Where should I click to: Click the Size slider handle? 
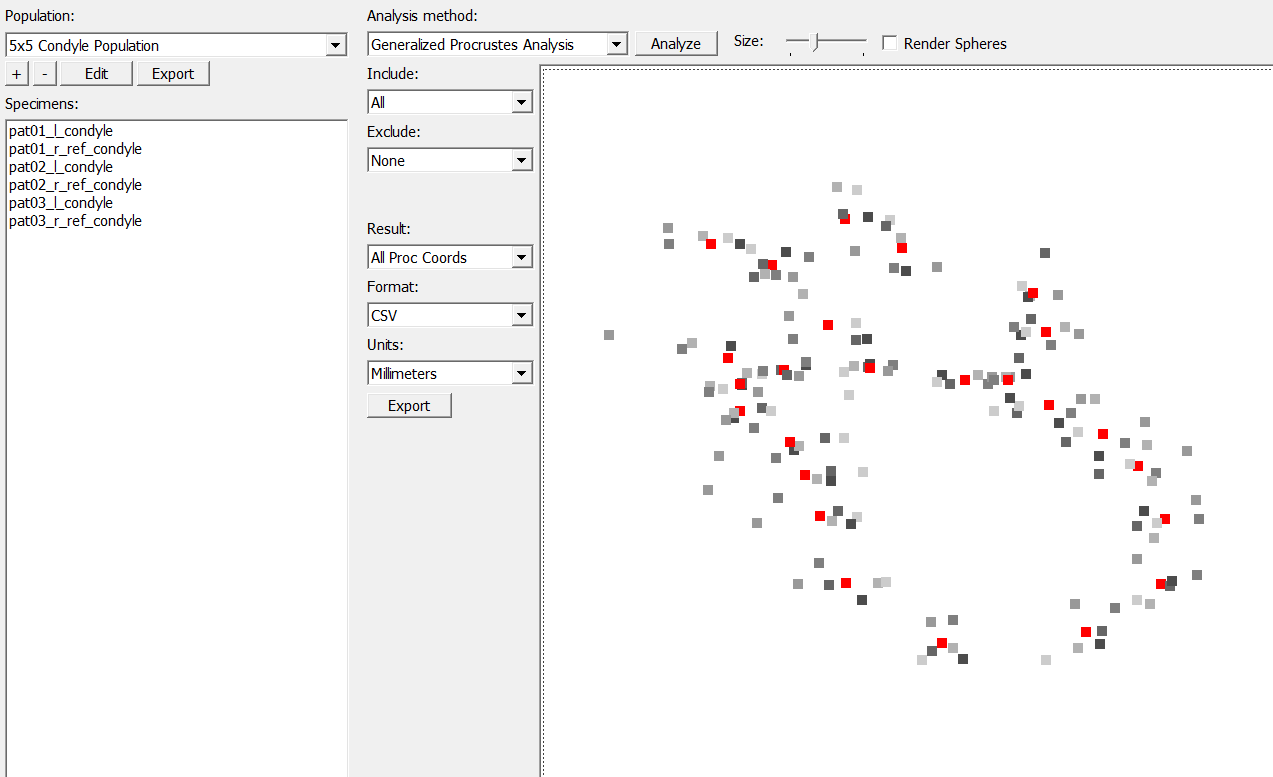(x=816, y=42)
